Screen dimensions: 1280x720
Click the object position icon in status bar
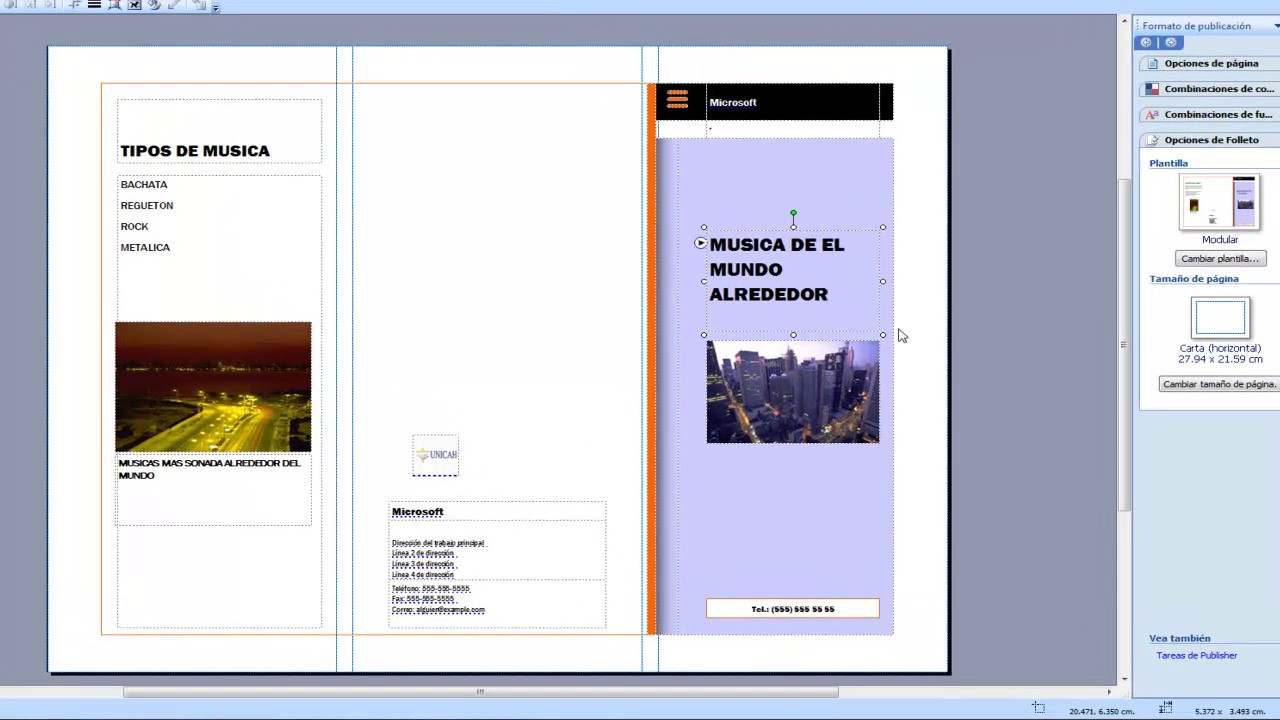(1038, 708)
